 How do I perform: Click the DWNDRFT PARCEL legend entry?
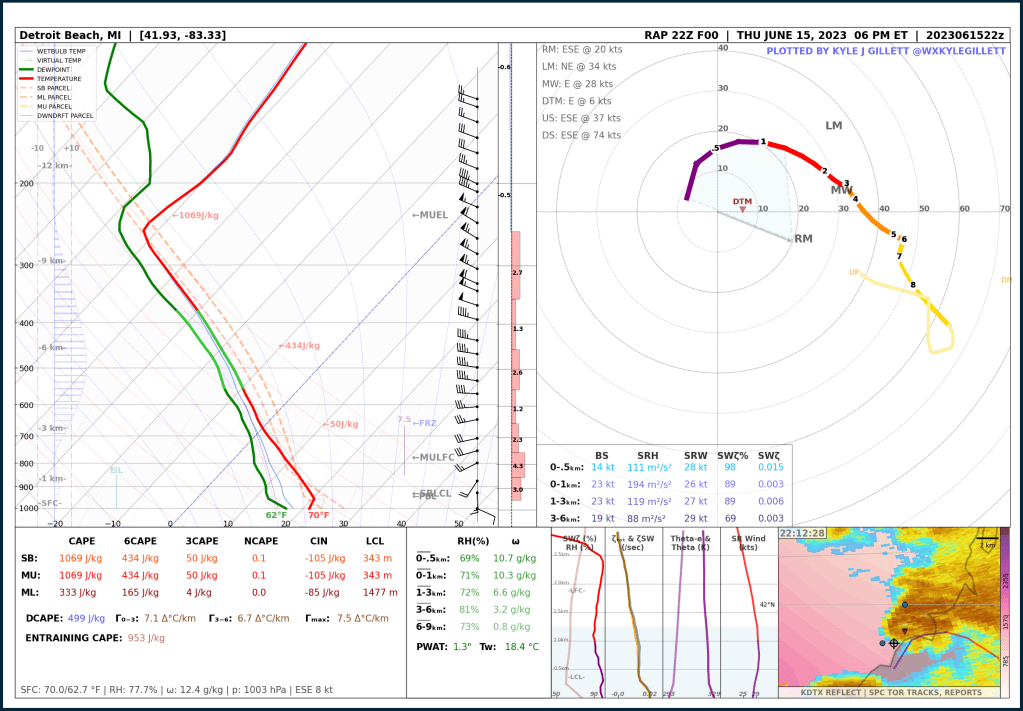(x=64, y=116)
